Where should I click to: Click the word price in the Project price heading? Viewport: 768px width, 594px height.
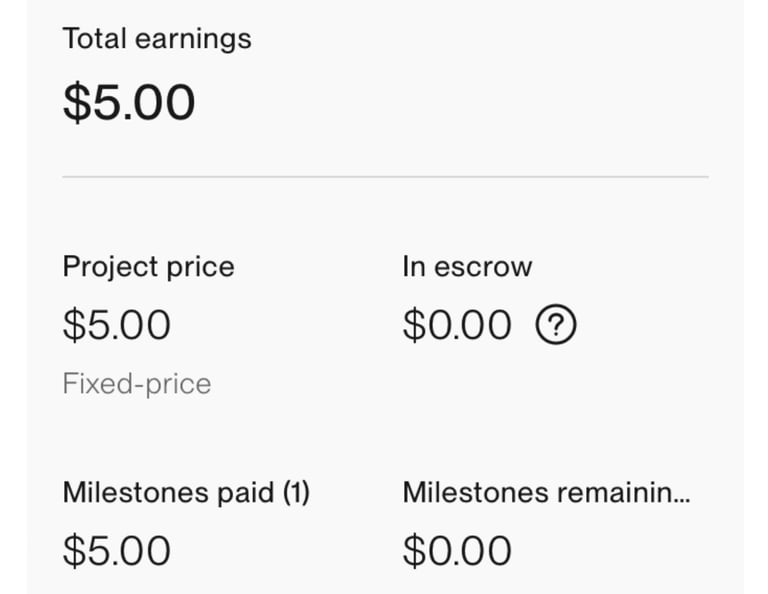pyautogui.click(x=200, y=268)
